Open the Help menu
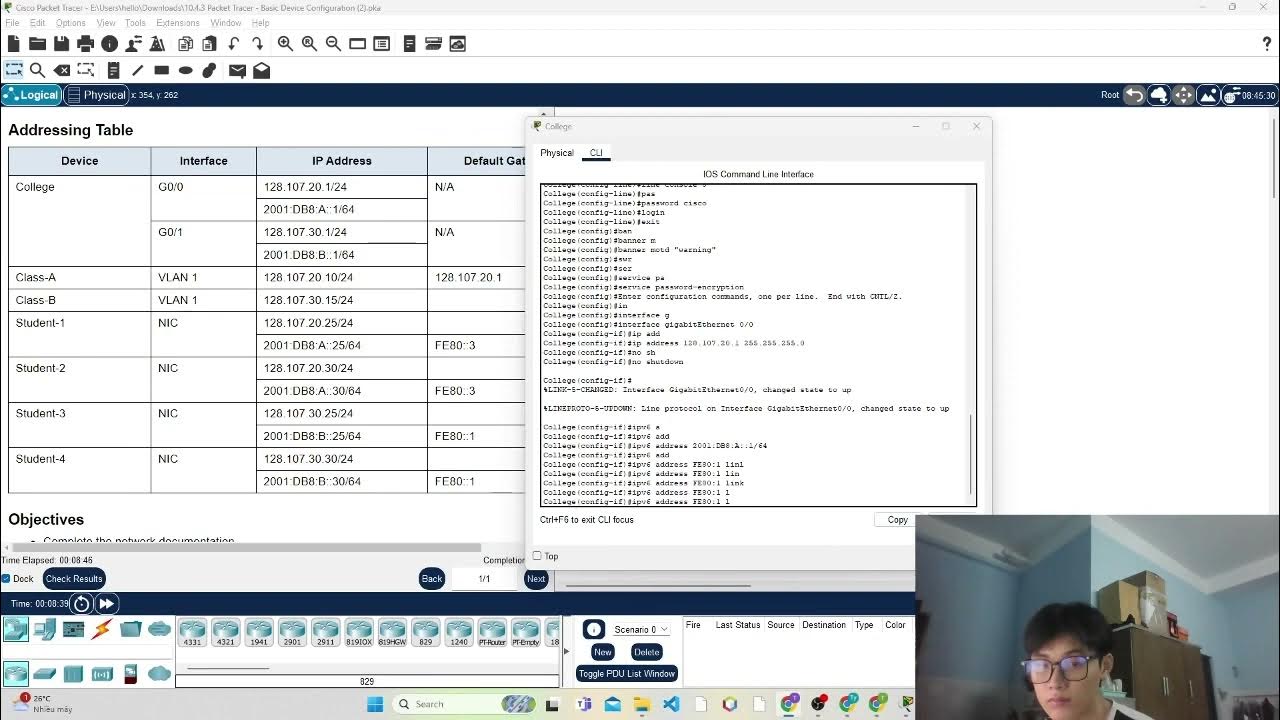 260,23
